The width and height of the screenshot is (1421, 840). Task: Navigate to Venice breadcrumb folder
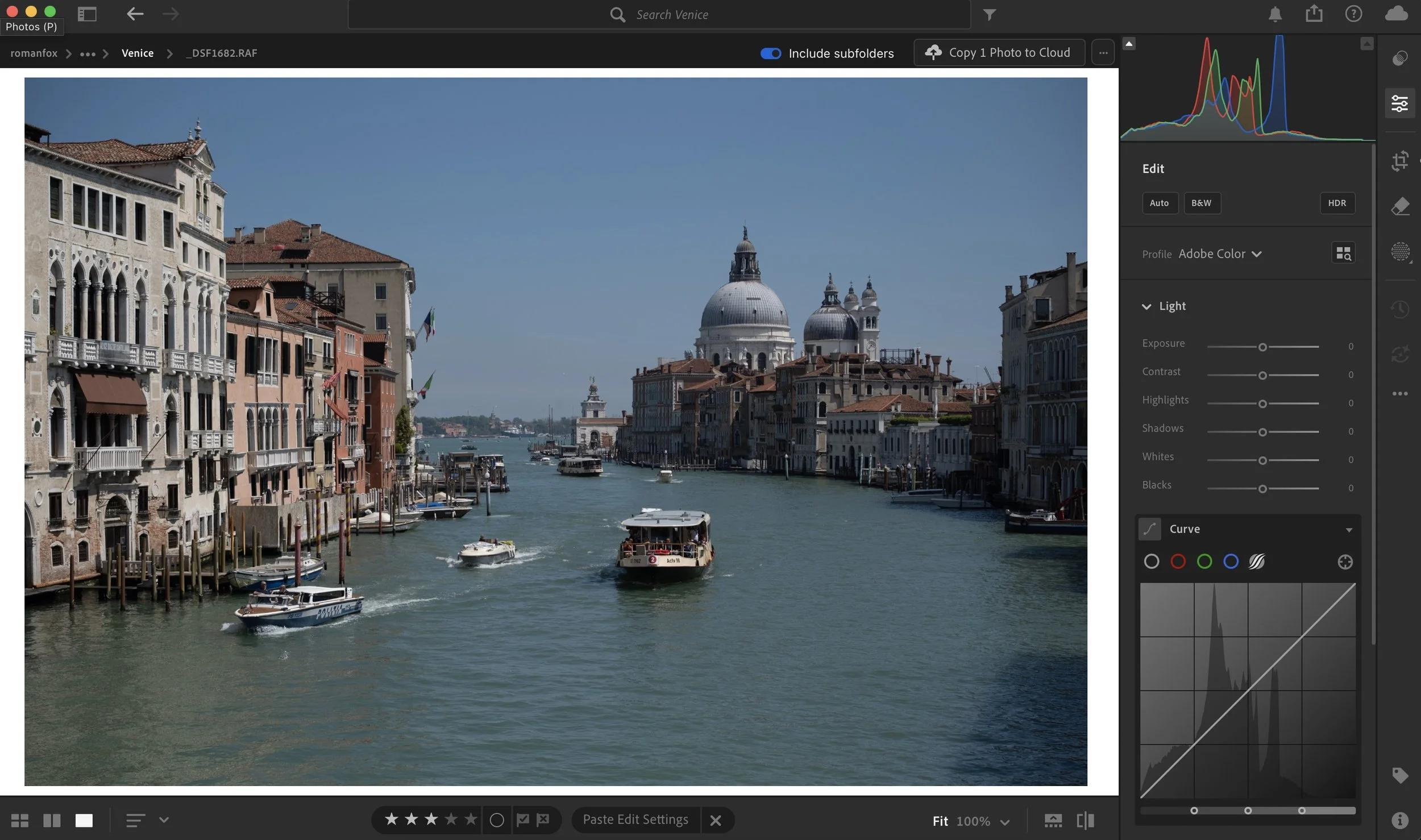pyautogui.click(x=138, y=53)
